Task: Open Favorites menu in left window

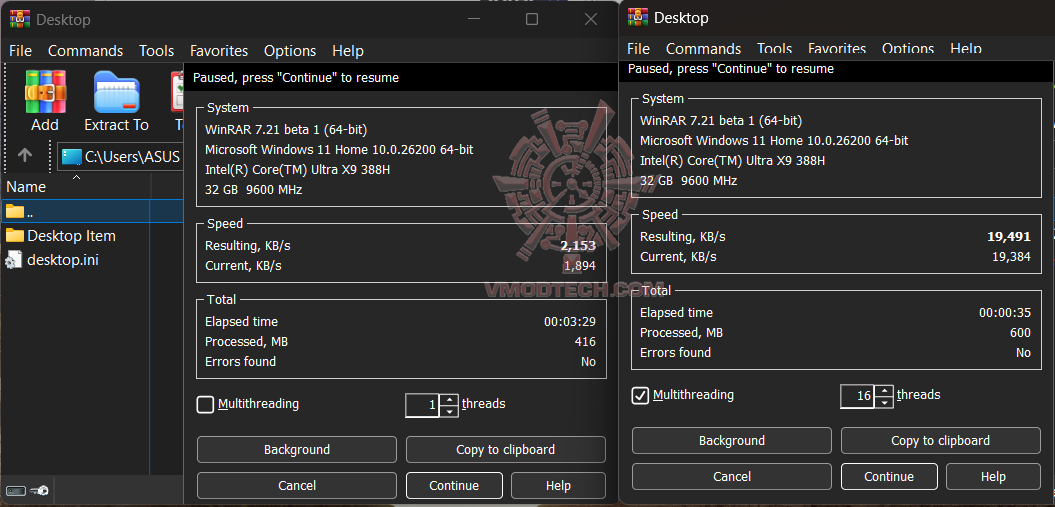Action: tap(219, 51)
